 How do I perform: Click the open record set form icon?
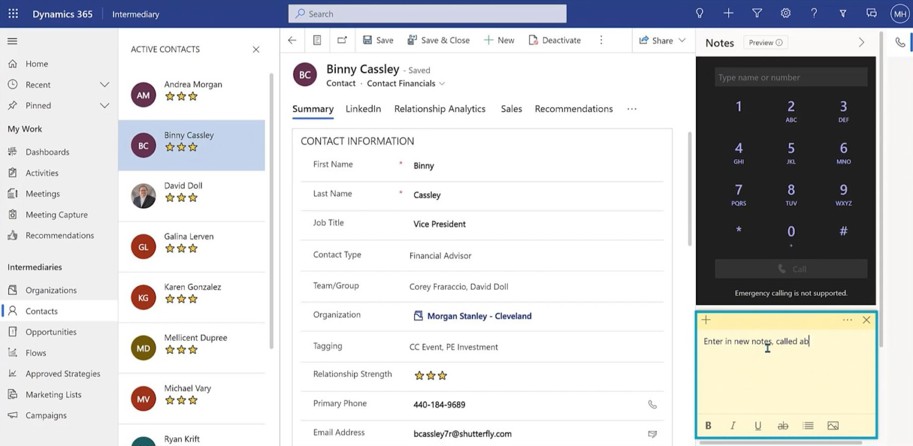[317, 40]
